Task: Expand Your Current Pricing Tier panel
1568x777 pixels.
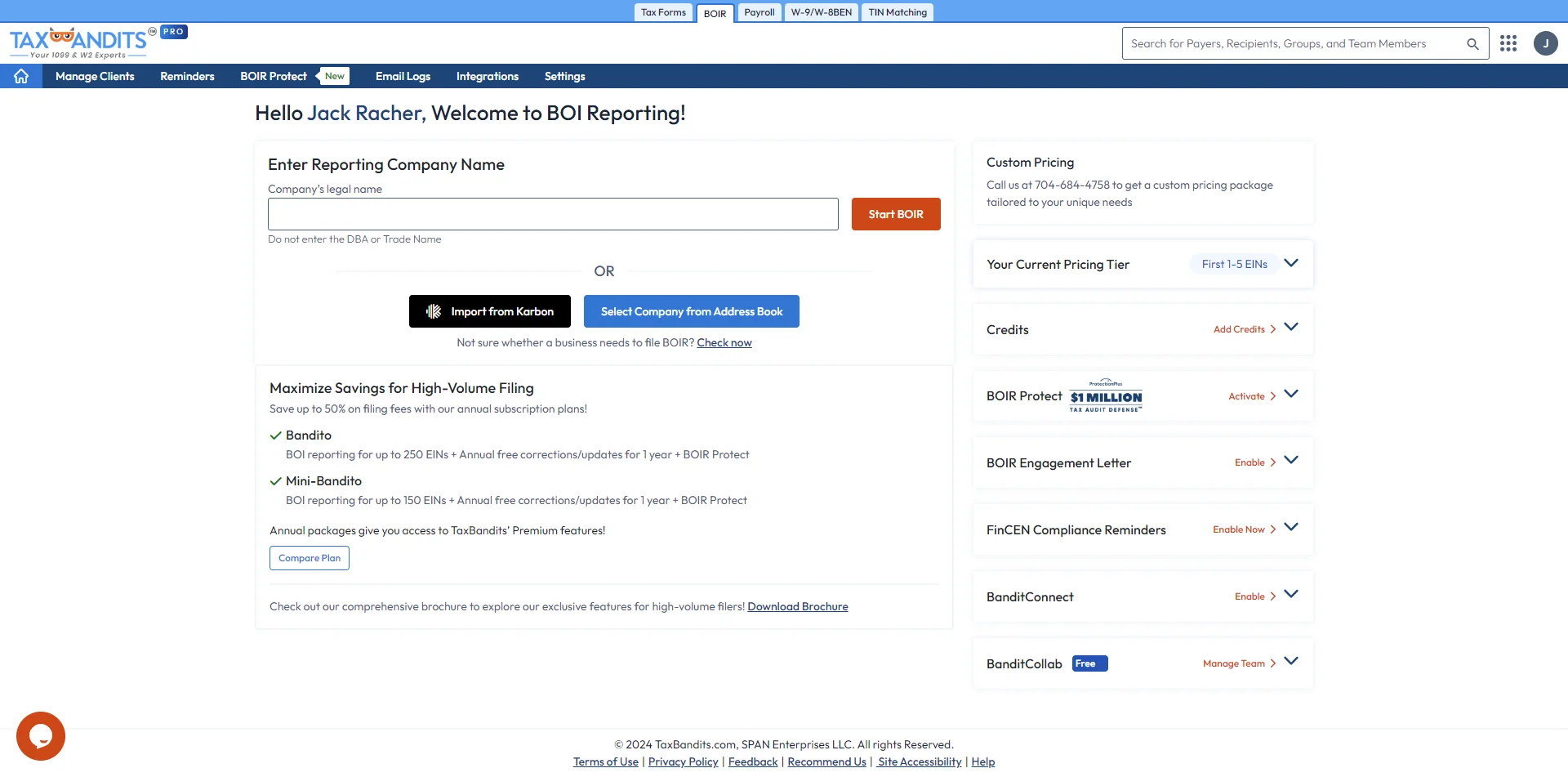Action: click(1291, 263)
